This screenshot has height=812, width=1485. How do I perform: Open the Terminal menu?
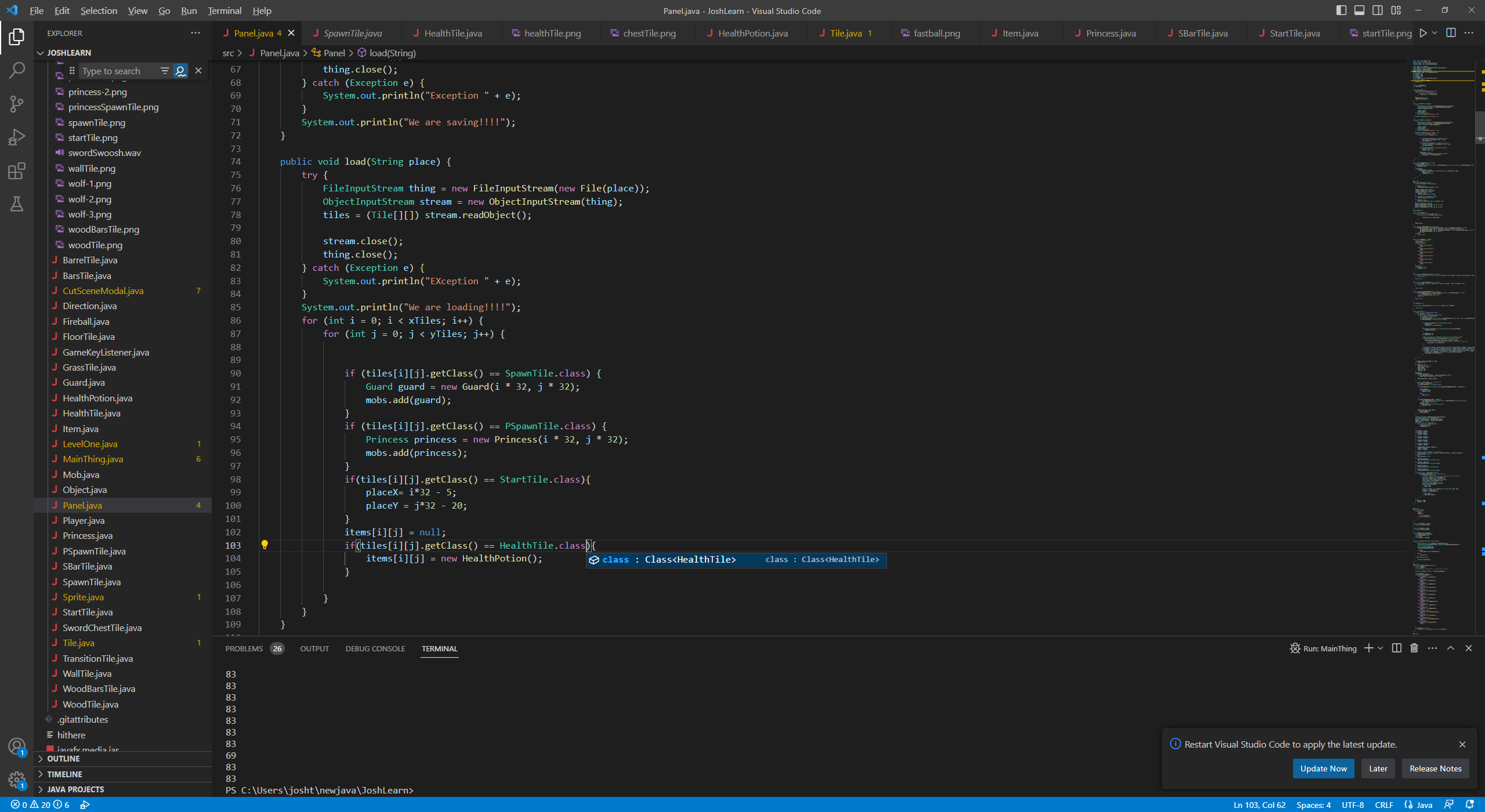tap(224, 10)
